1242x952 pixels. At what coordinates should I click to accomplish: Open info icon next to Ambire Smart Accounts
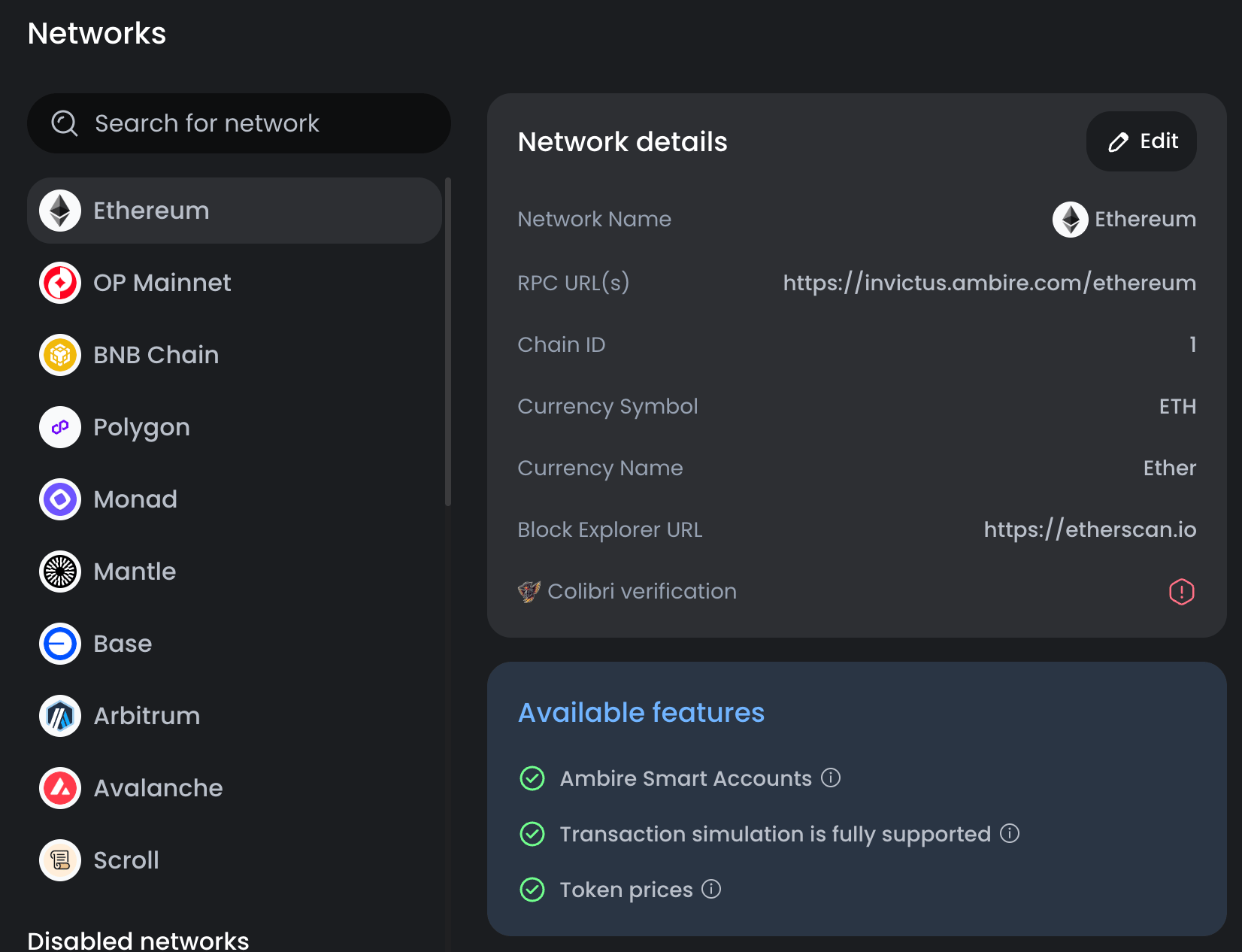(x=831, y=778)
